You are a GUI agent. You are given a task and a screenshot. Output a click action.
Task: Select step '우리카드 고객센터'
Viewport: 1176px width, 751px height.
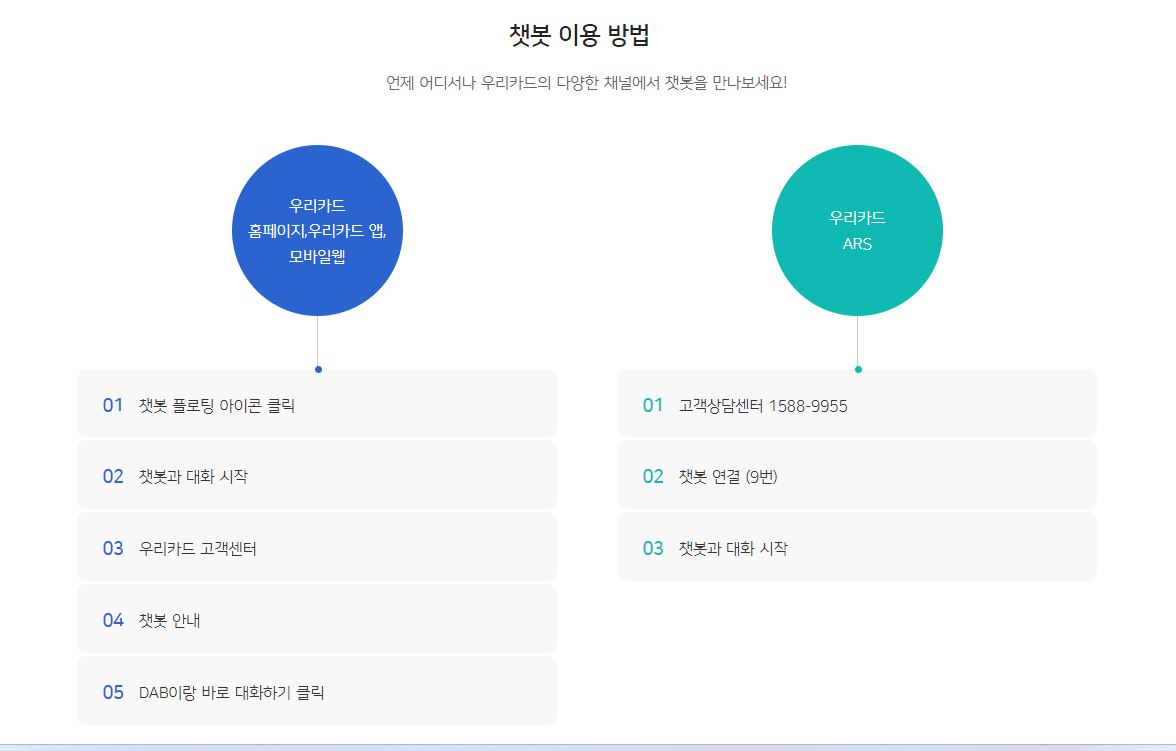(317, 547)
